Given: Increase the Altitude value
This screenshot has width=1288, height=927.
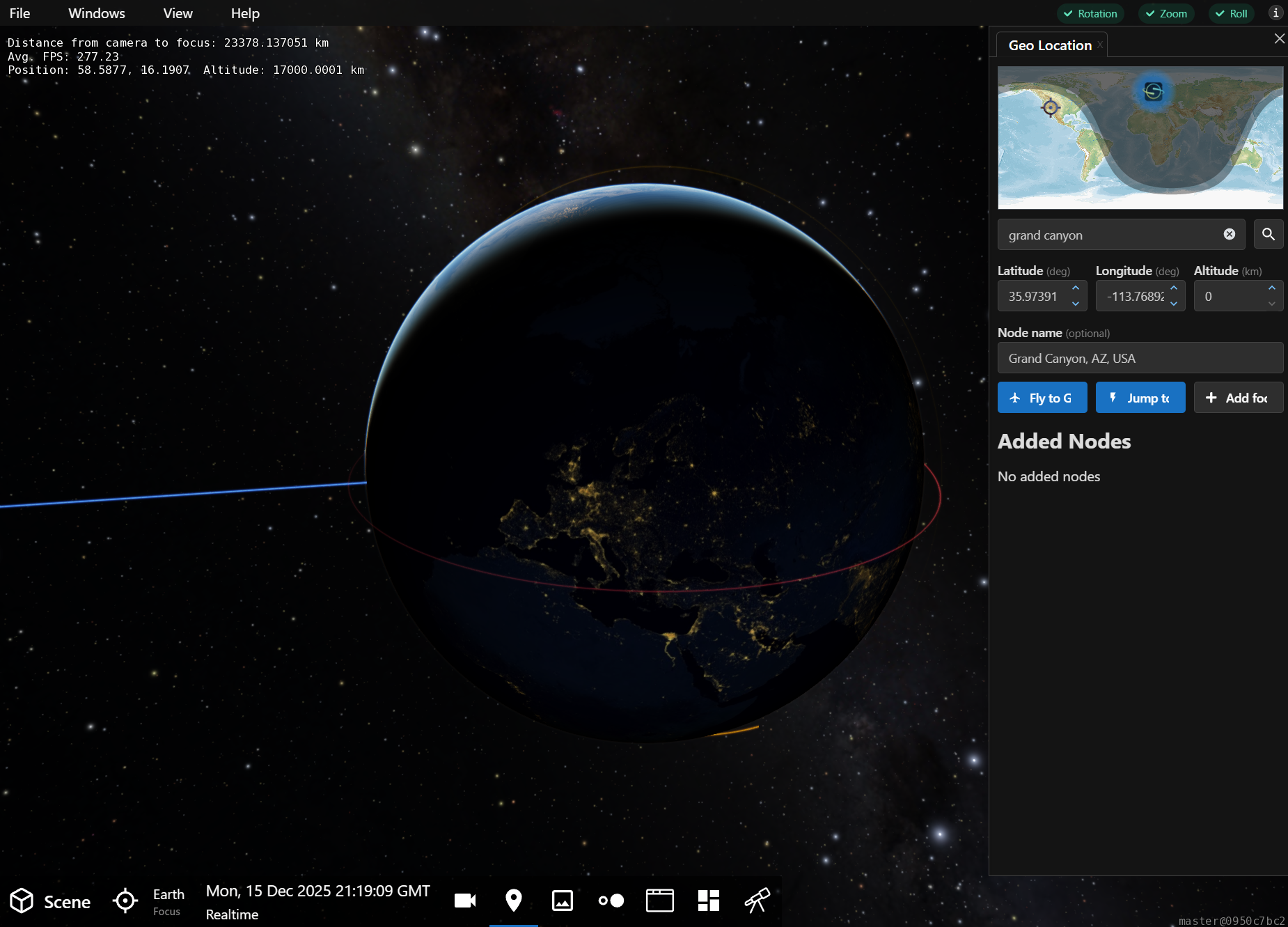Looking at the screenshot, I should pyautogui.click(x=1272, y=288).
